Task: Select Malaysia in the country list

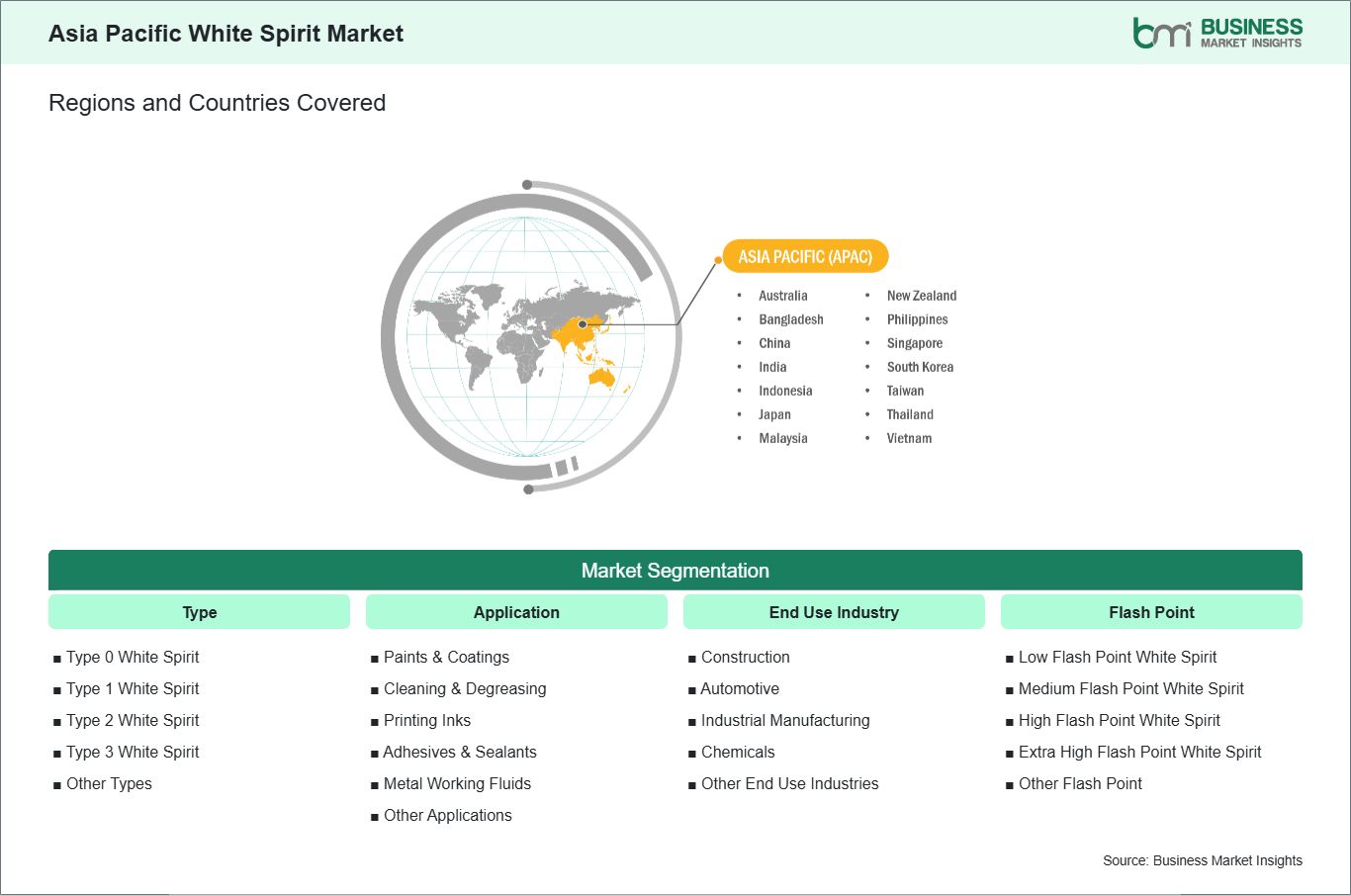Action: click(783, 438)
